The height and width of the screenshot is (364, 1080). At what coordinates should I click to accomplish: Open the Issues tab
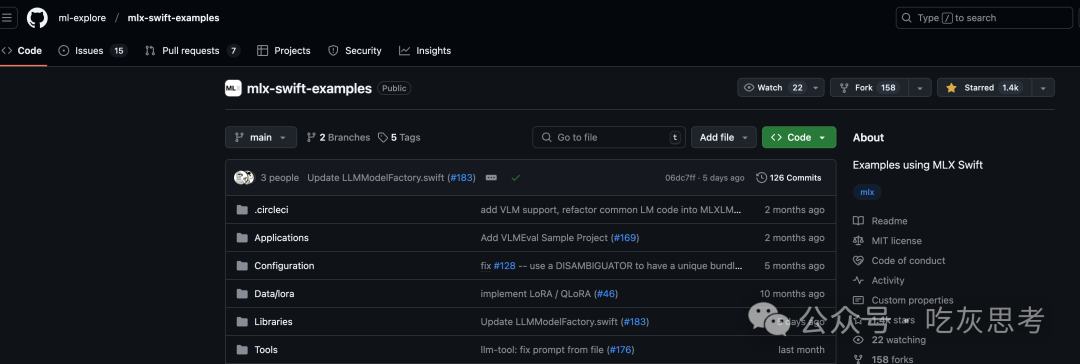[x=92, y=50]
